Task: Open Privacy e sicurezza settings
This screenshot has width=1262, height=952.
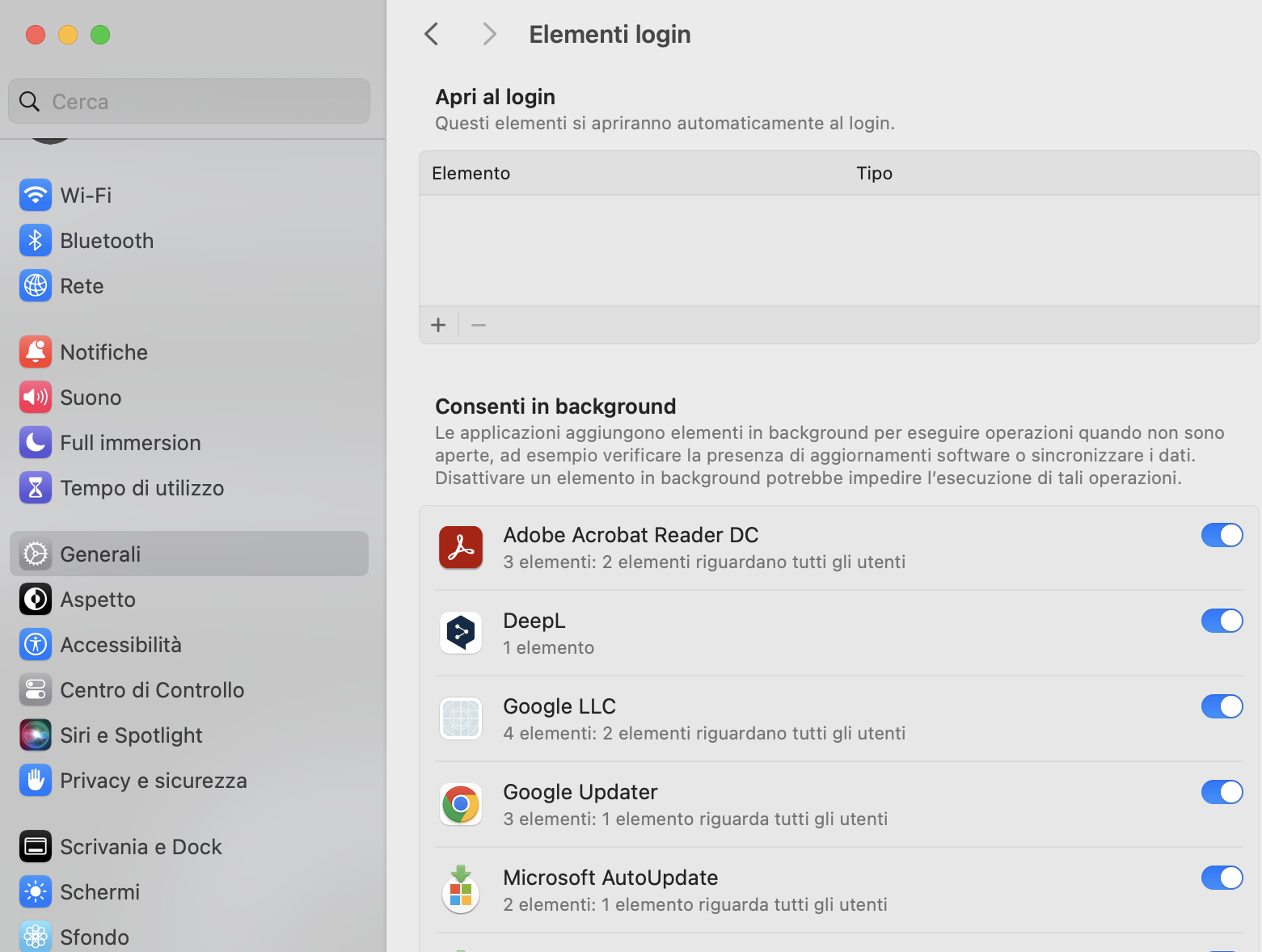Action: click(153, 781)
